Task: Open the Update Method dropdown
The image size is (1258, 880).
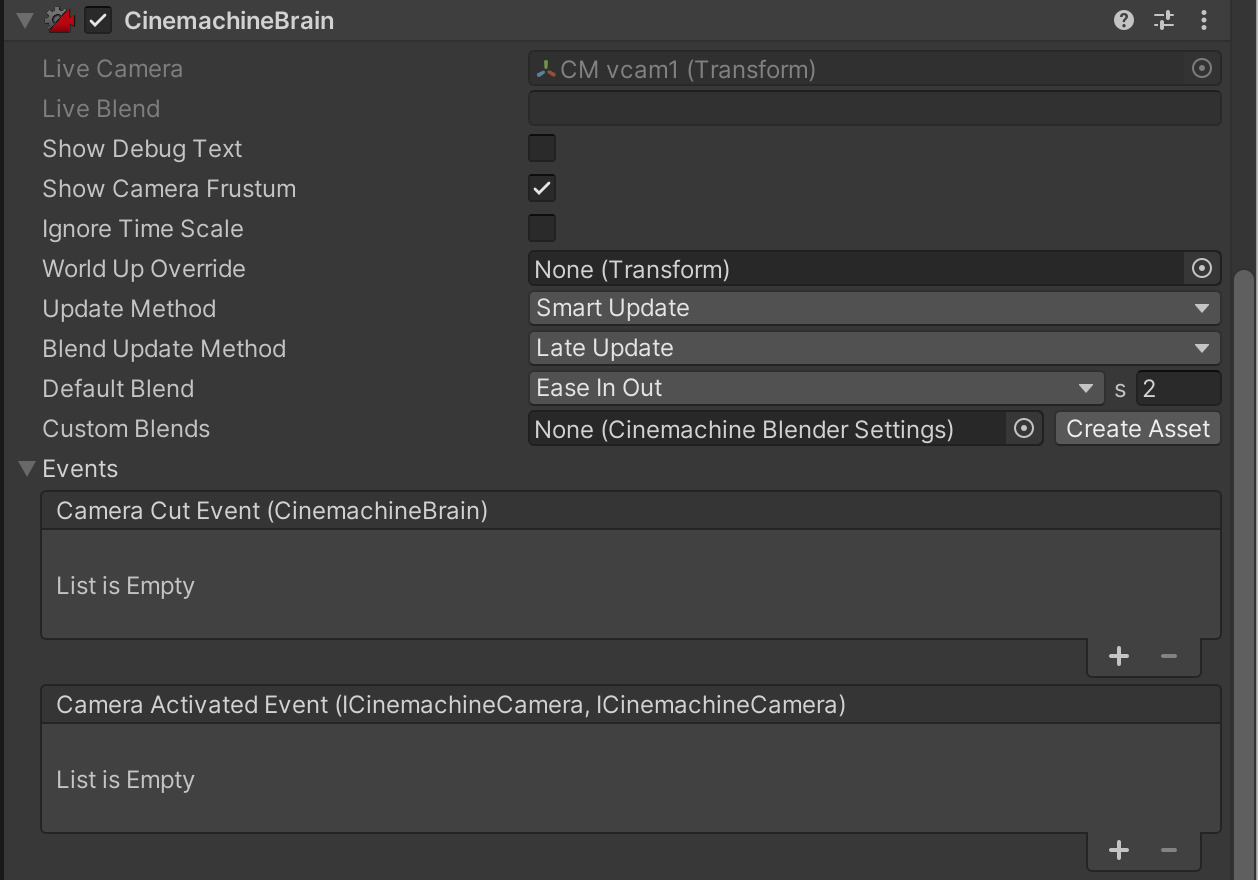Action: tap(873, 309)
